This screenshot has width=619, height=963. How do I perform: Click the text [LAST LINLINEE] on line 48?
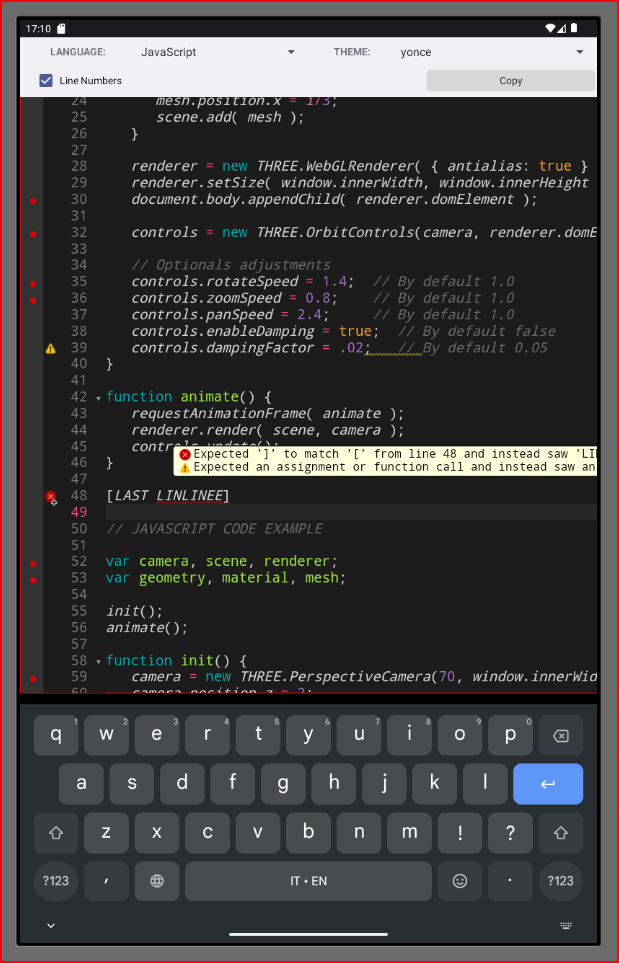pyautogui.click(x=168, y=496)
